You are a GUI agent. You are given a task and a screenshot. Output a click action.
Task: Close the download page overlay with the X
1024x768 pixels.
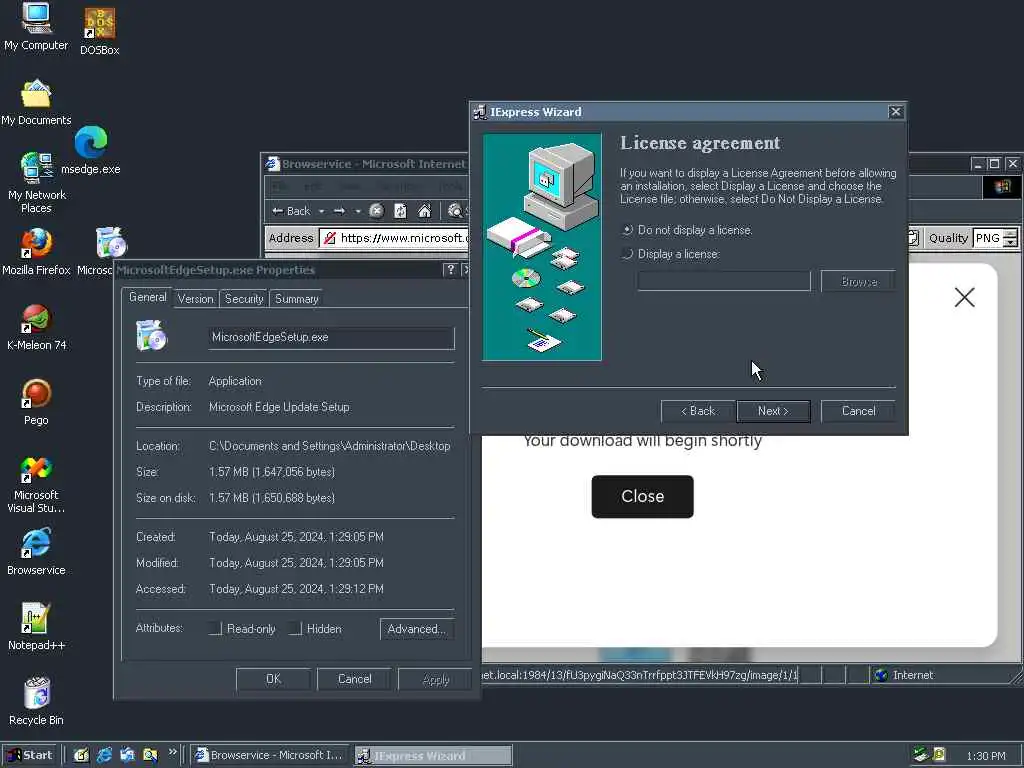[x=965, y=298]
